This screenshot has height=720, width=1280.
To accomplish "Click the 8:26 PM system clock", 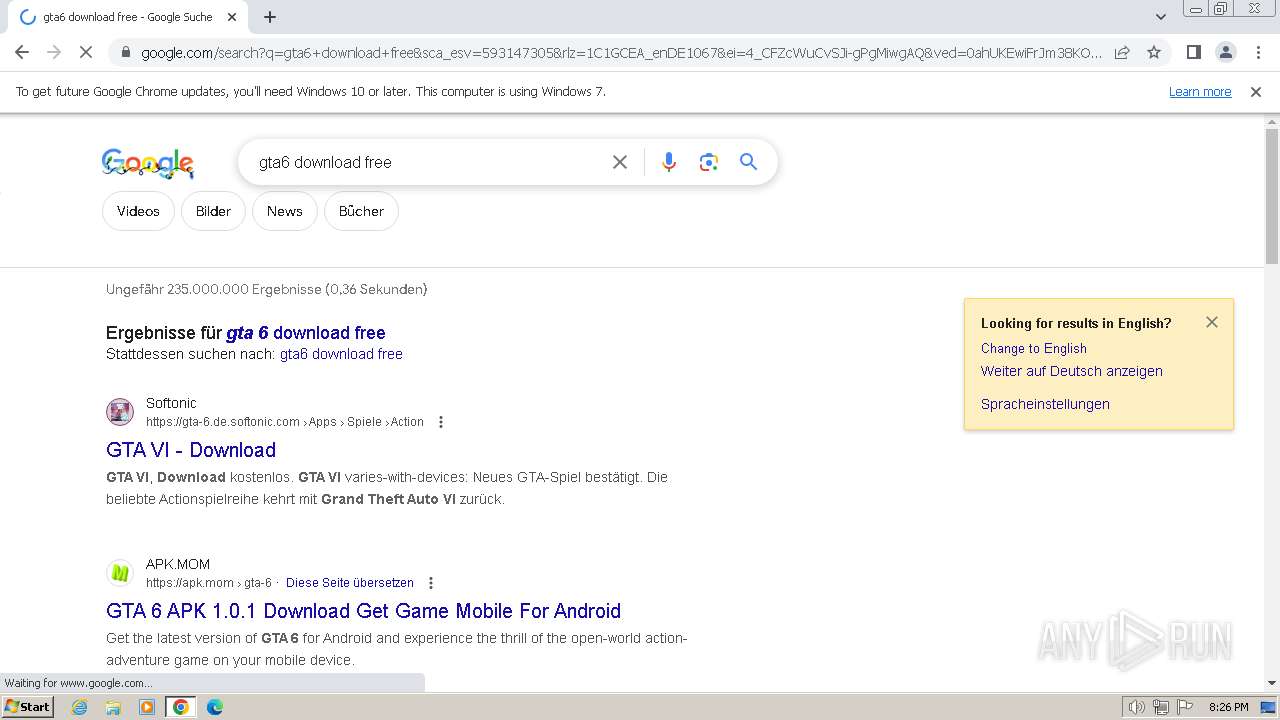I will (x=1229, y=707).
